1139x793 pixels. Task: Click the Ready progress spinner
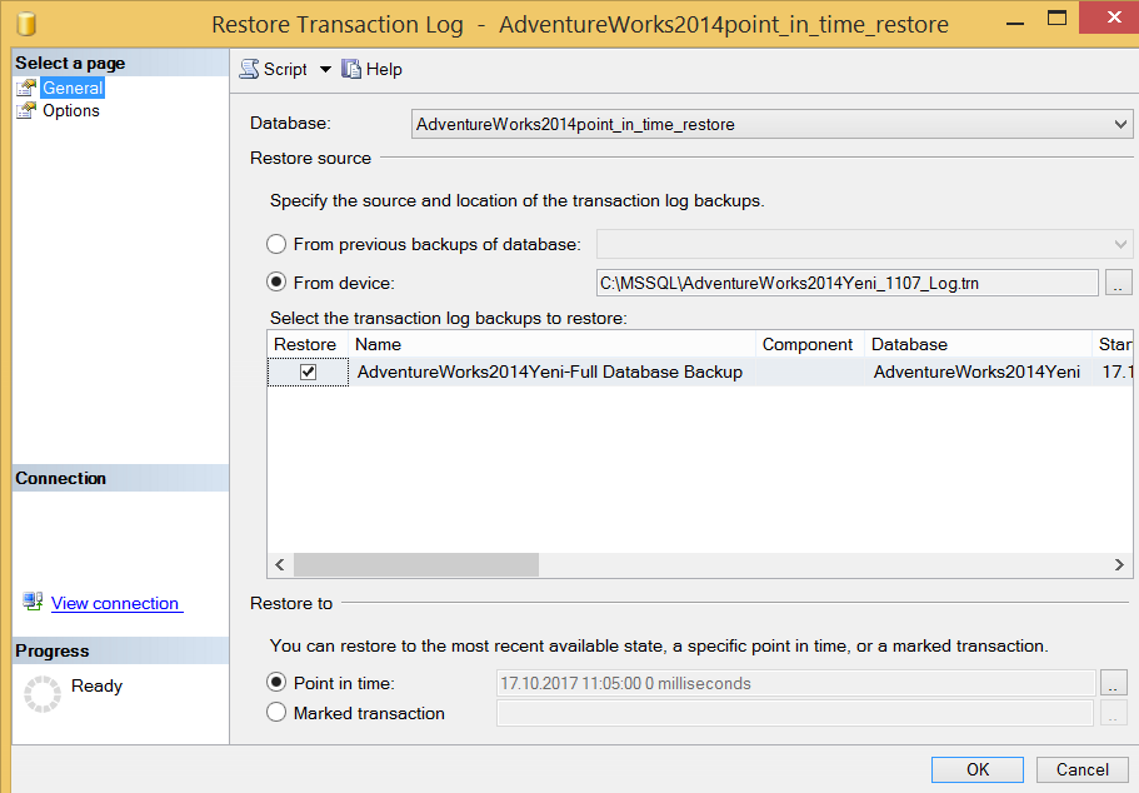point(42,694)
